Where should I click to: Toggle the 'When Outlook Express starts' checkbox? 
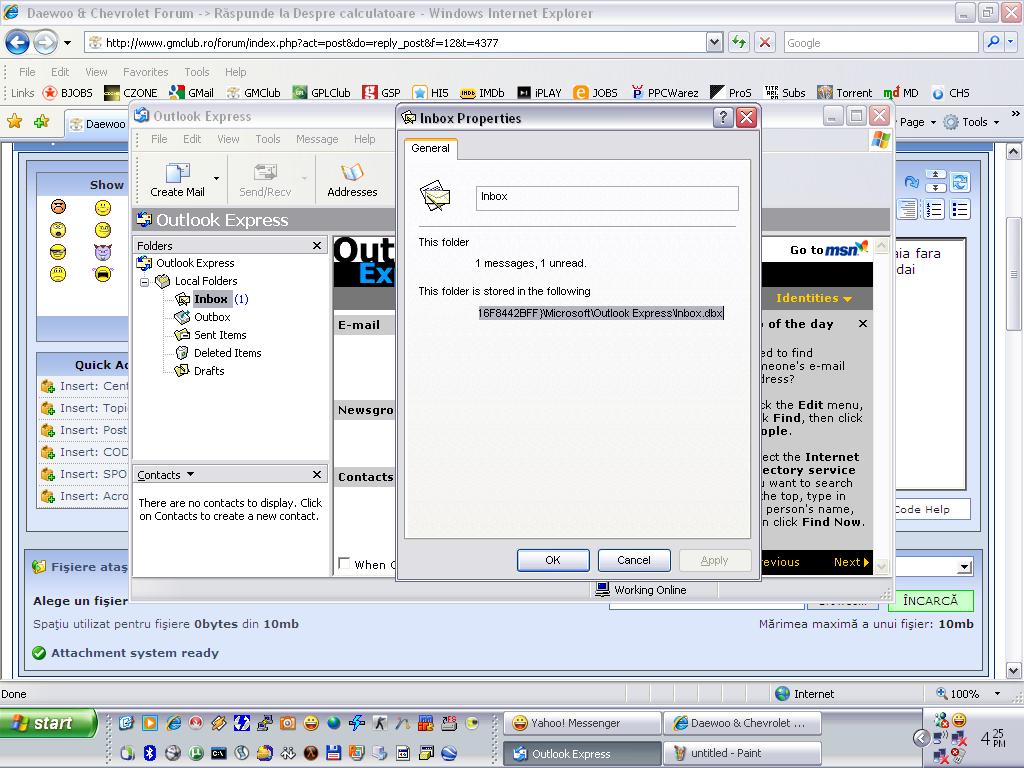[x=344, y=563]
